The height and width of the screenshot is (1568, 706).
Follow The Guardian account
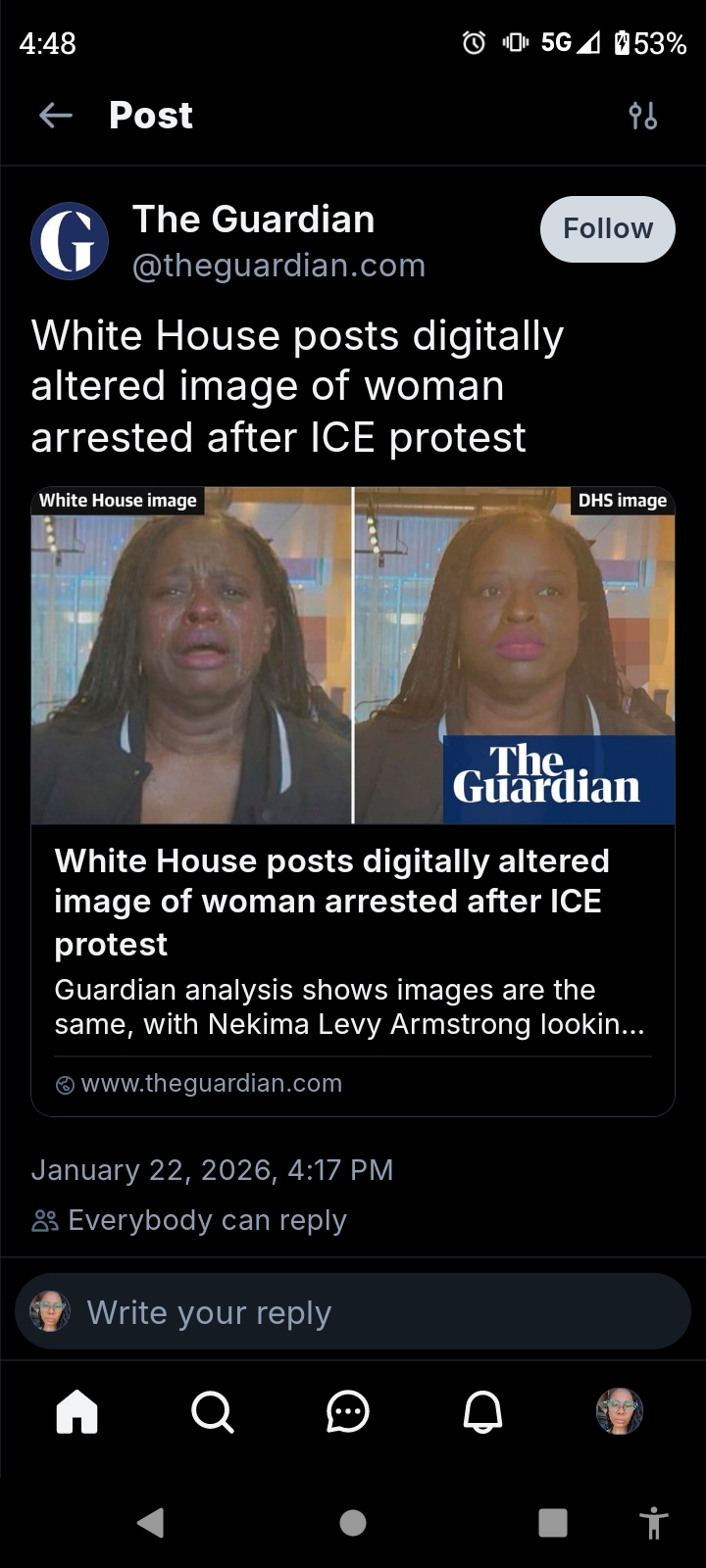coord(608,229)
